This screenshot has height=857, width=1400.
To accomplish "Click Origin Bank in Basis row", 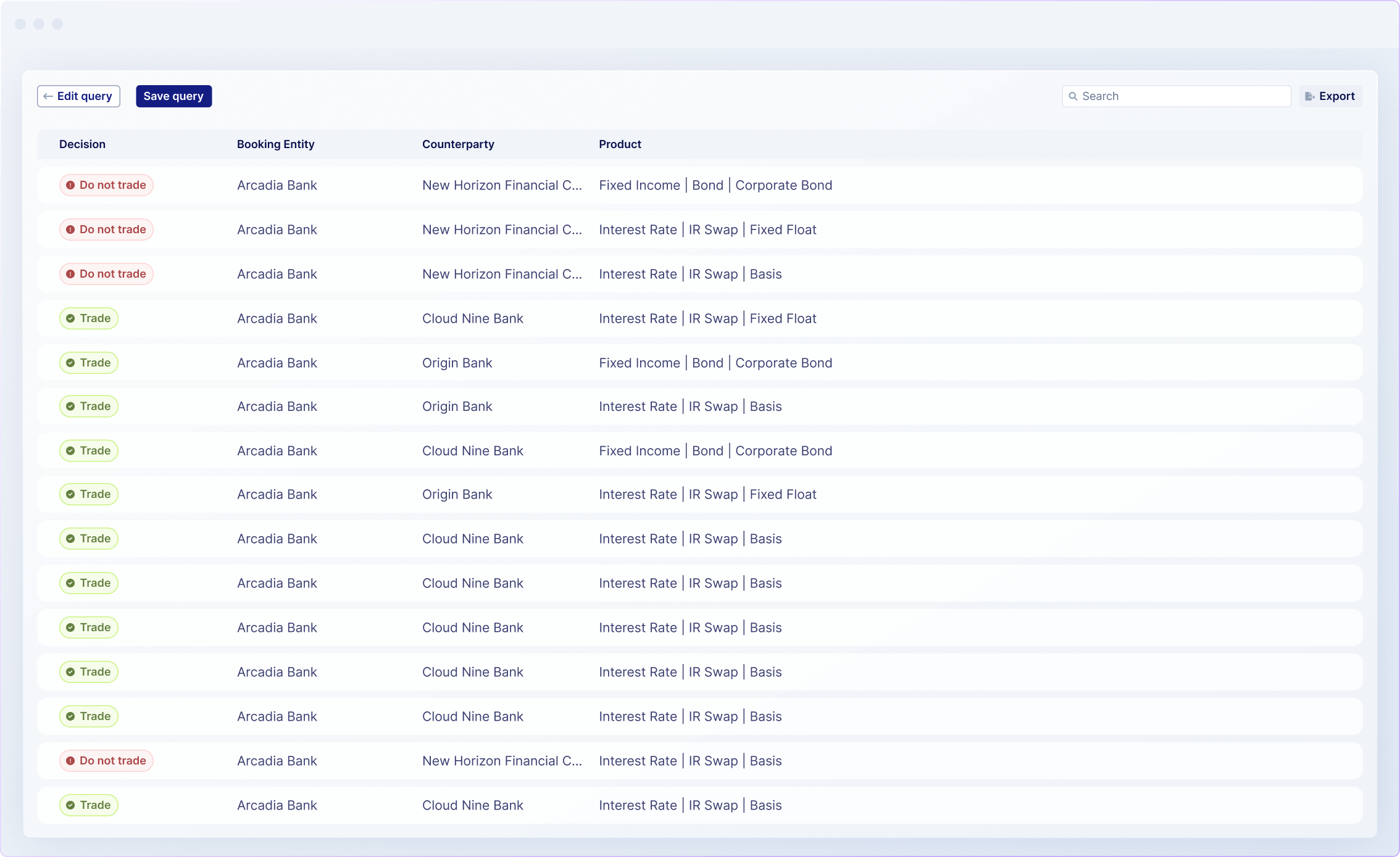I will 457,407.
